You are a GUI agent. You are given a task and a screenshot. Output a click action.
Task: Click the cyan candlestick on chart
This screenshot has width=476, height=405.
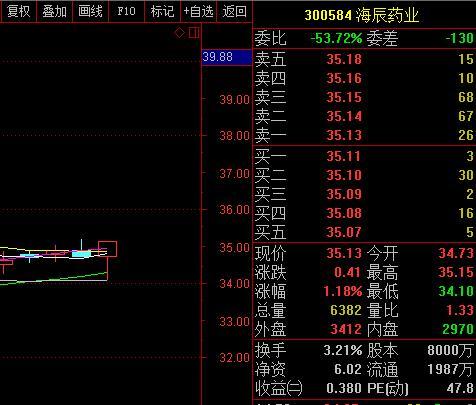click(x=82, y=254)
